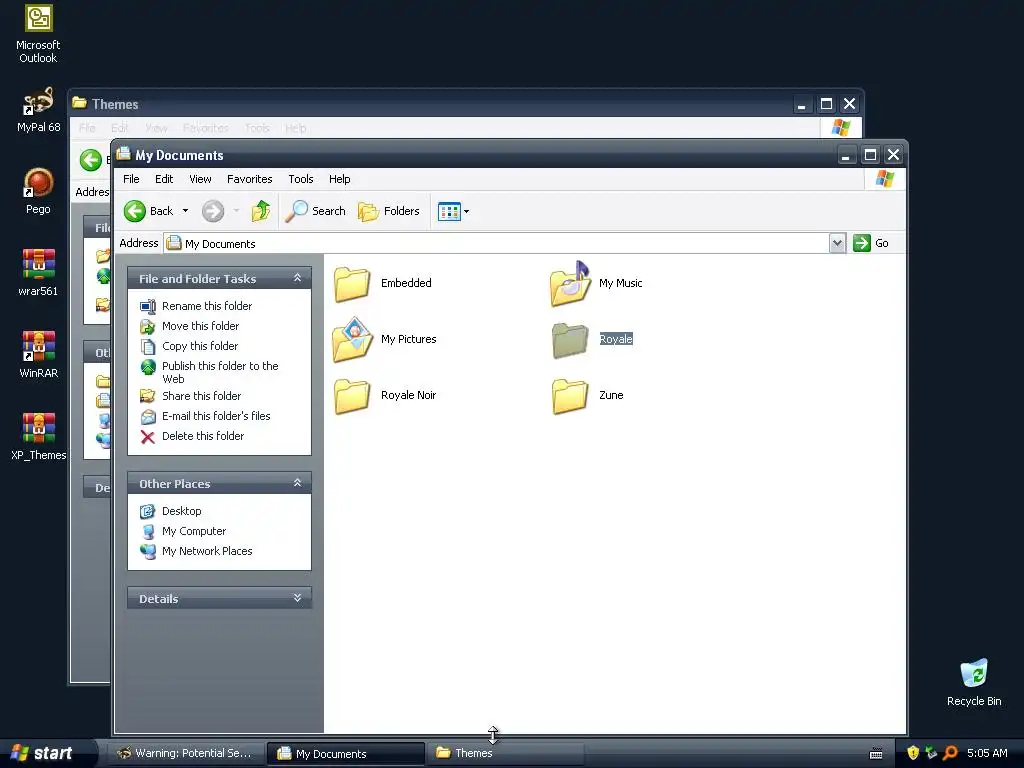Collapse the Other Places panel

[x=297, y=483]
